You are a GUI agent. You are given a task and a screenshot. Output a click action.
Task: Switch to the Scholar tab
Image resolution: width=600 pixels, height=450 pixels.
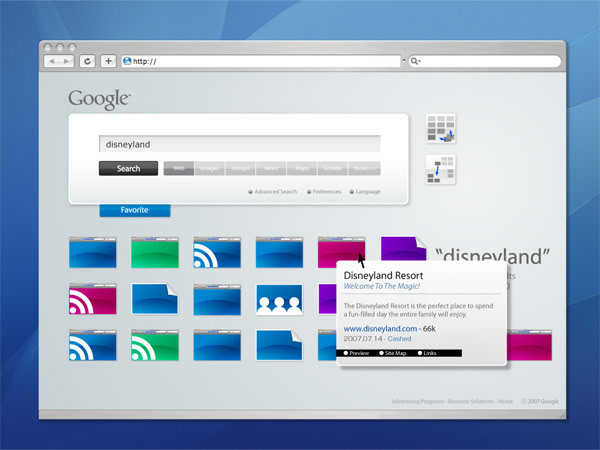[x=333, y=168]
